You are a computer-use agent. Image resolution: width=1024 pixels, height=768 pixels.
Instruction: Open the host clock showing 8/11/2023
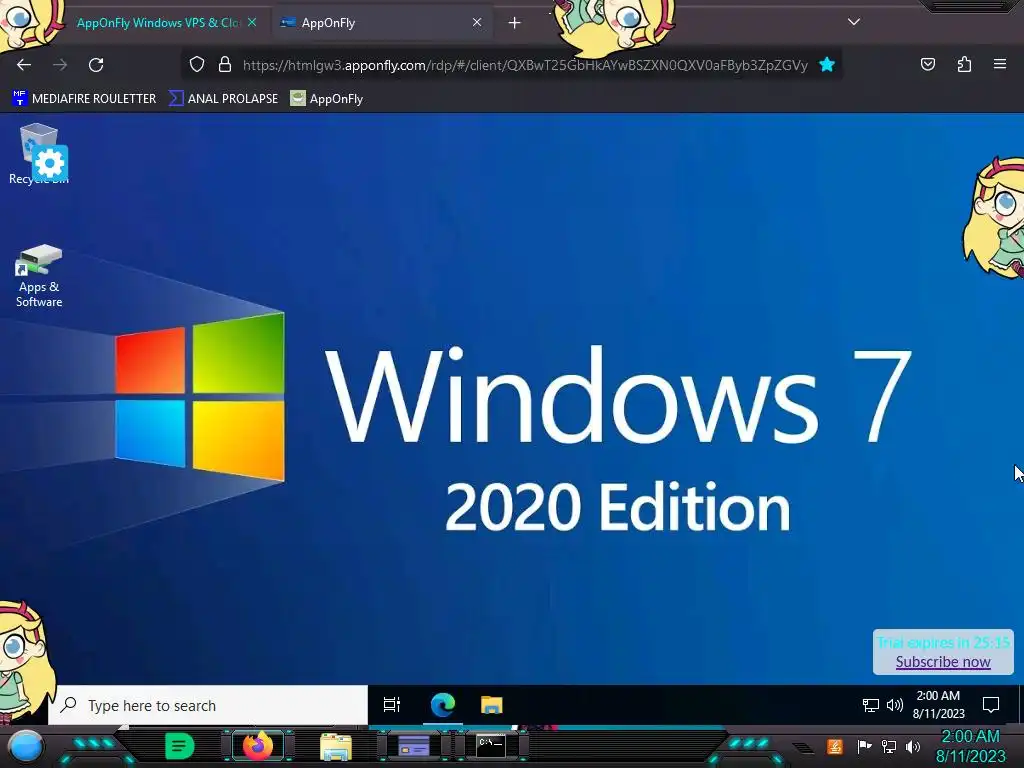[x=970, y=746]
